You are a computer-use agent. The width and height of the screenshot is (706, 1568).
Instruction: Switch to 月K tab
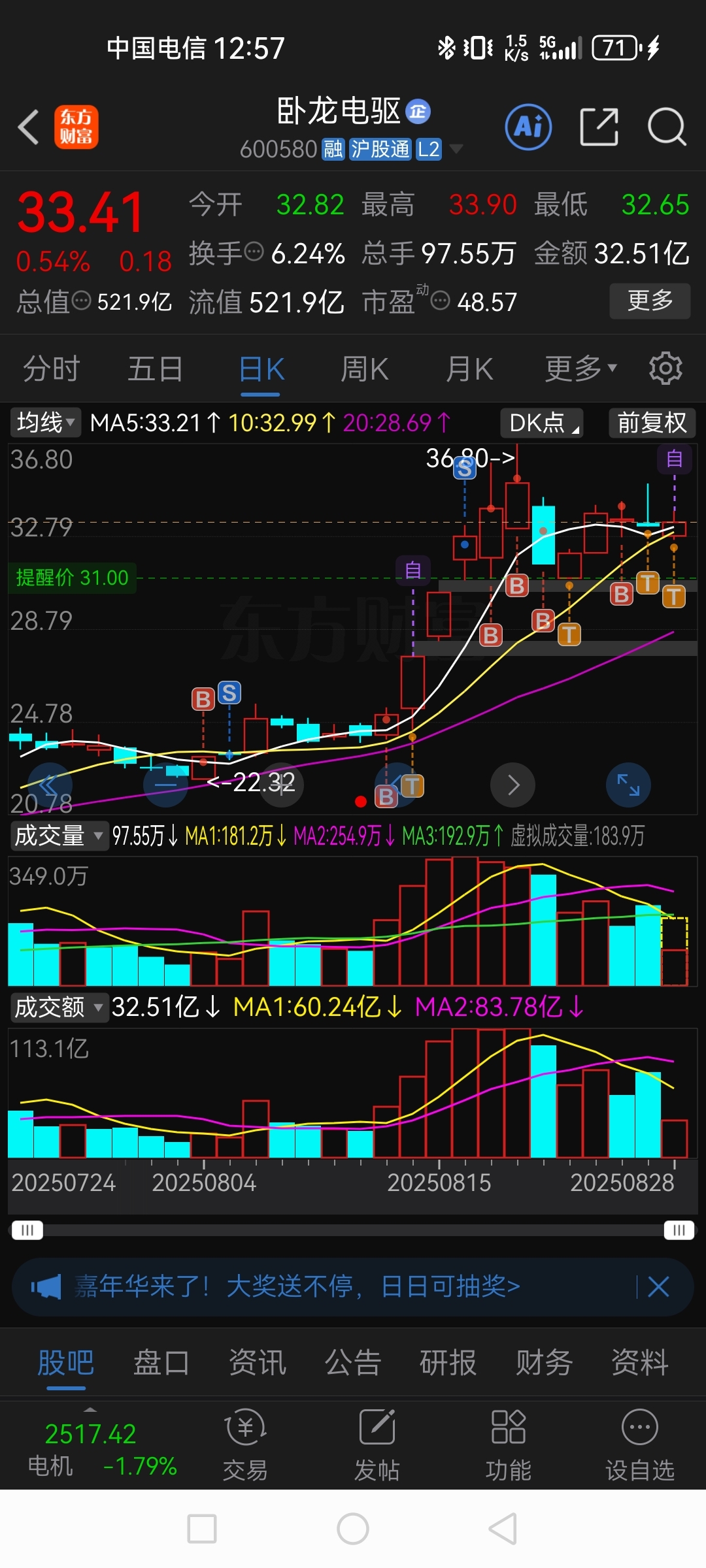coord(469,368)
